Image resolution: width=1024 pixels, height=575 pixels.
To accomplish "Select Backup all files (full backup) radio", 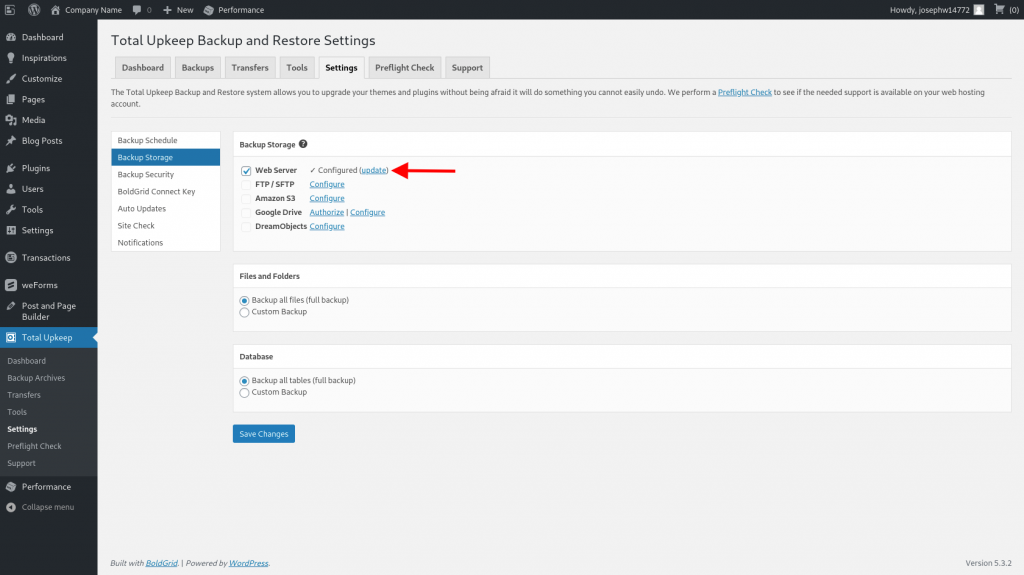I will [x=244, y=301].
